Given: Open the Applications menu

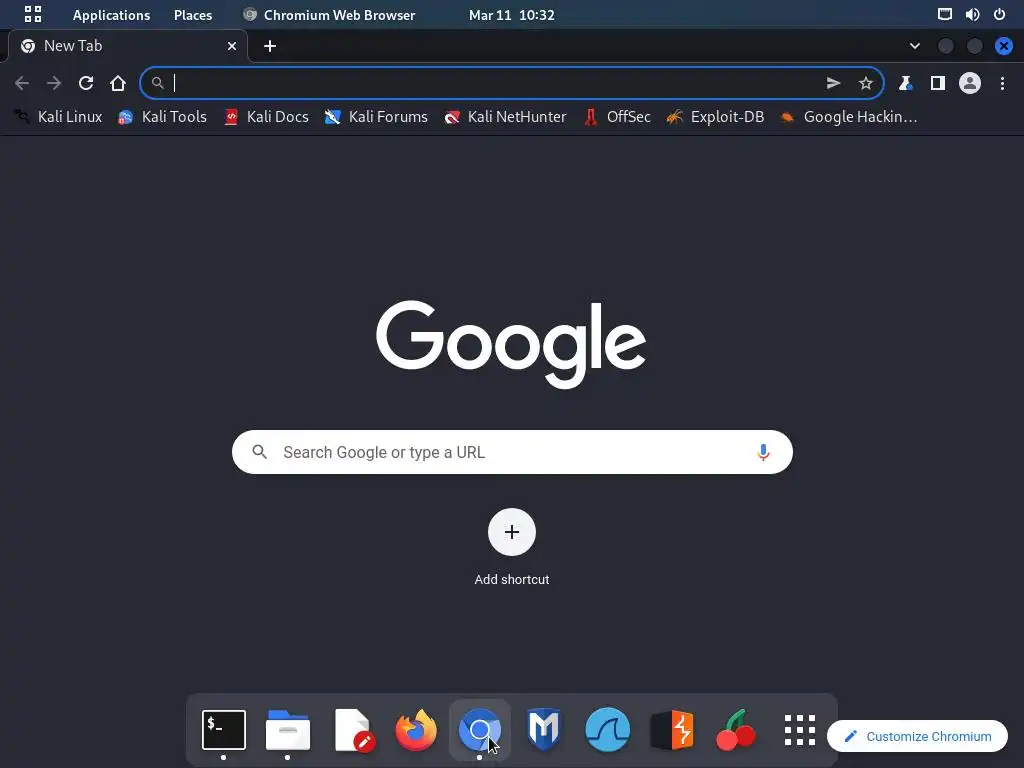Looking at the screenshot, I should click(x=111, y=14).
